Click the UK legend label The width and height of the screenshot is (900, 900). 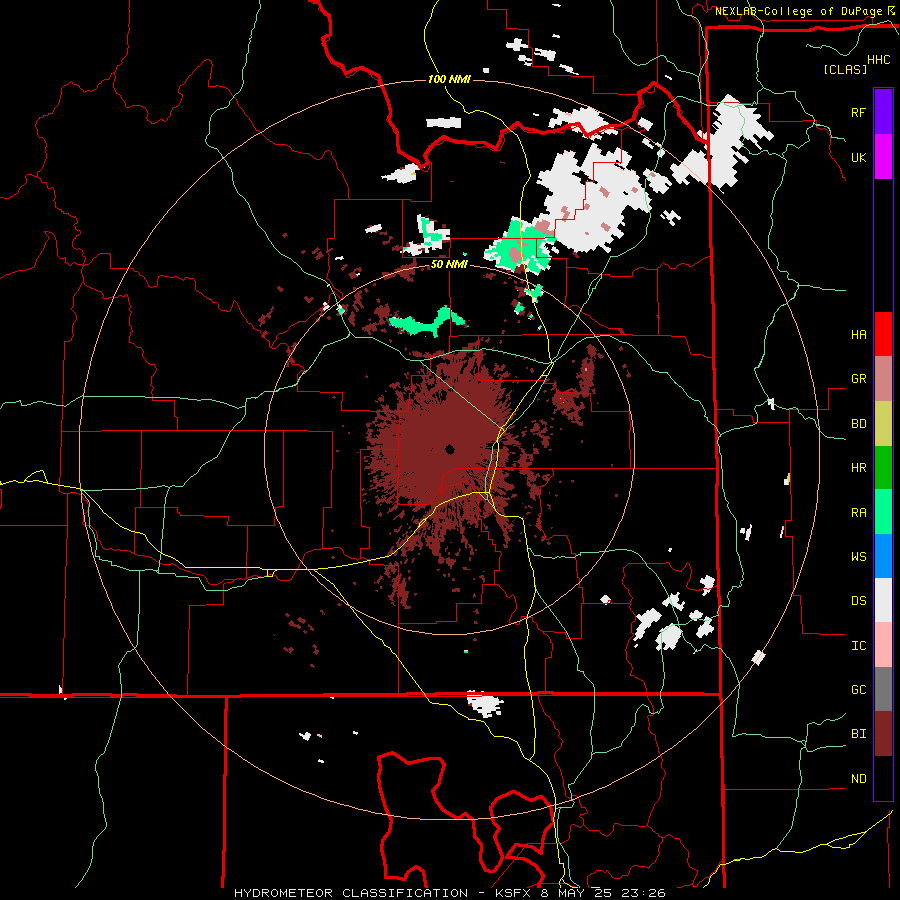pos(858,157)
